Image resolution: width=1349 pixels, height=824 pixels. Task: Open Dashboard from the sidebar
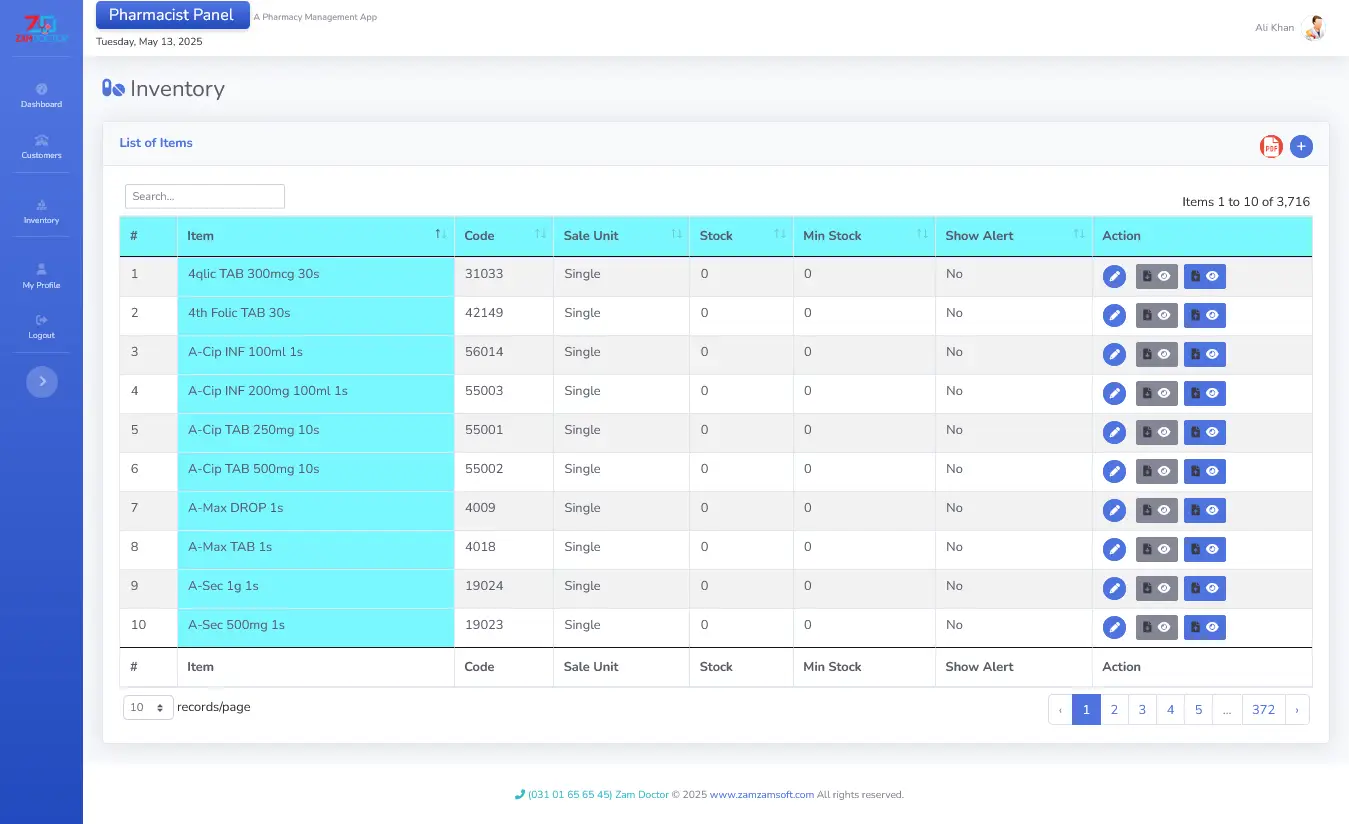pos(41,96)
